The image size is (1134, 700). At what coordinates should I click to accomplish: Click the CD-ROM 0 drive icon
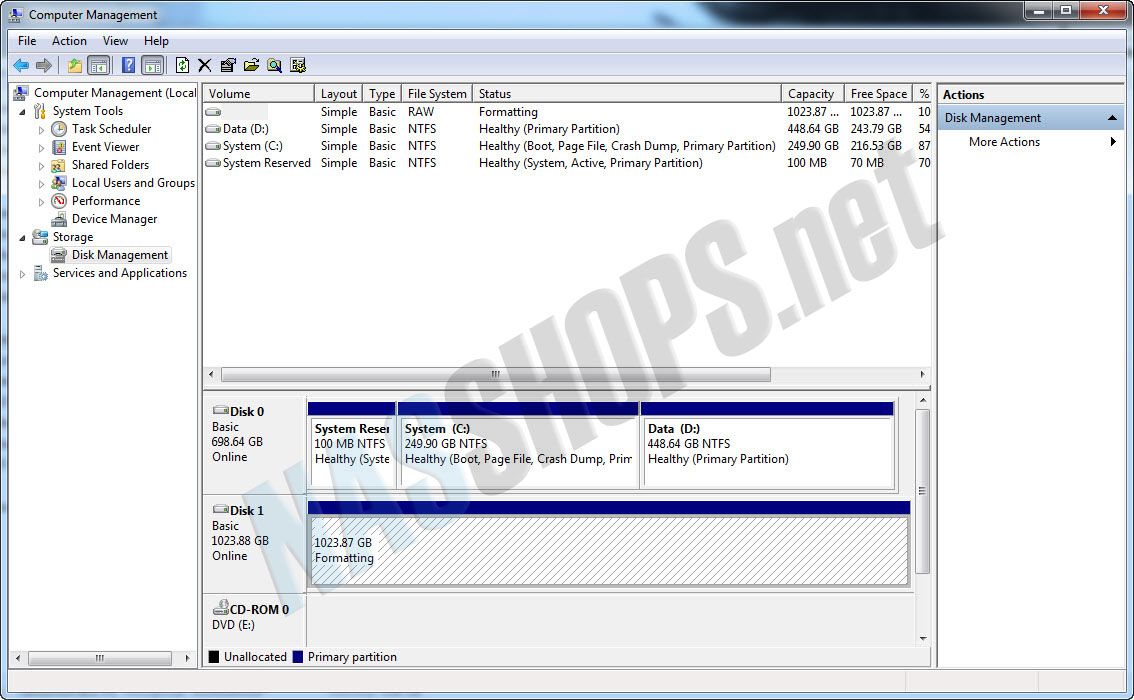(x=221, y=607)
